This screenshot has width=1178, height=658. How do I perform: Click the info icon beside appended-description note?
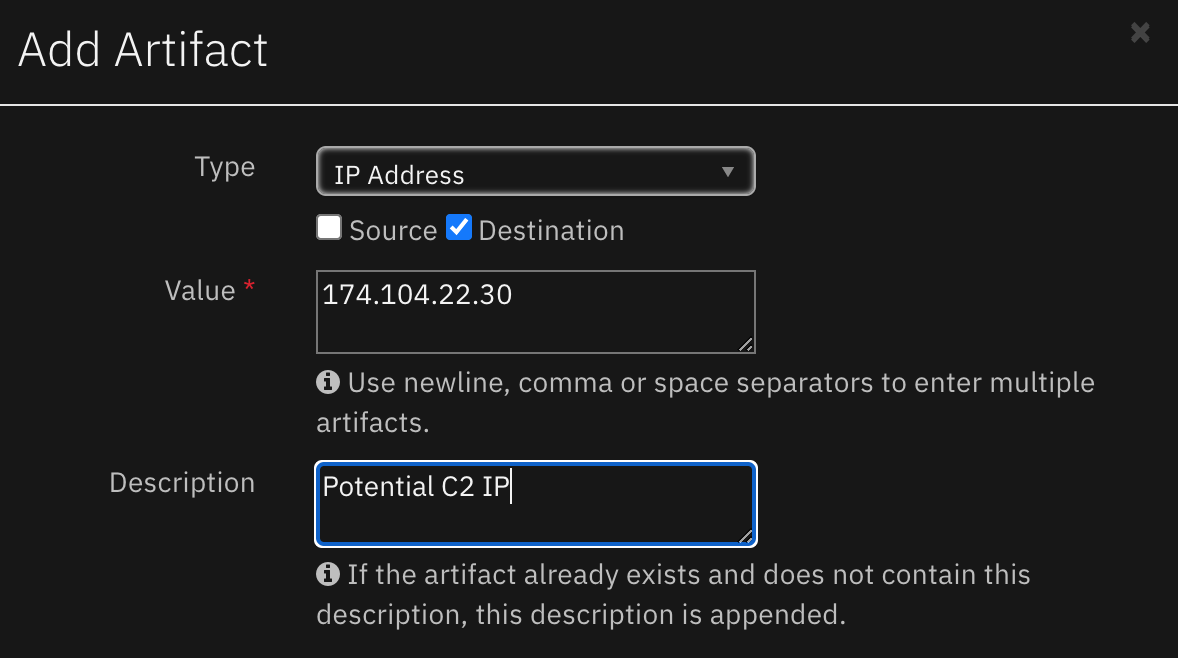(327, 574)
